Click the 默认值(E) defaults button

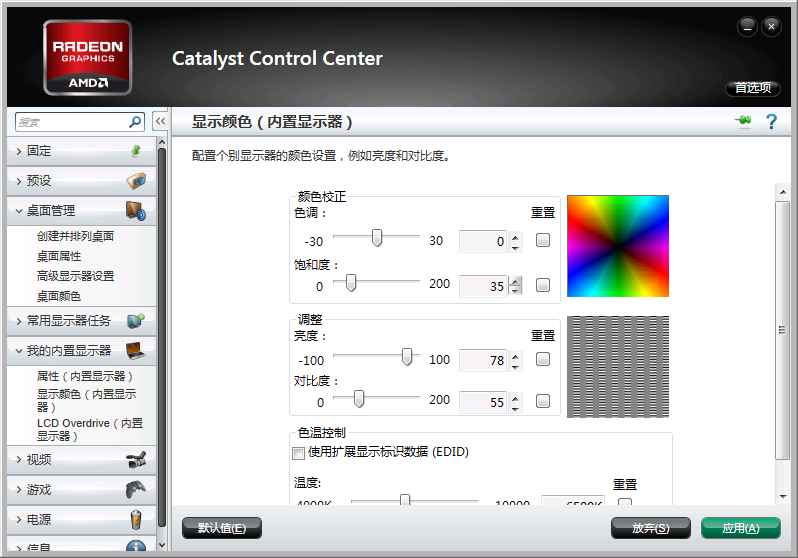222,528
